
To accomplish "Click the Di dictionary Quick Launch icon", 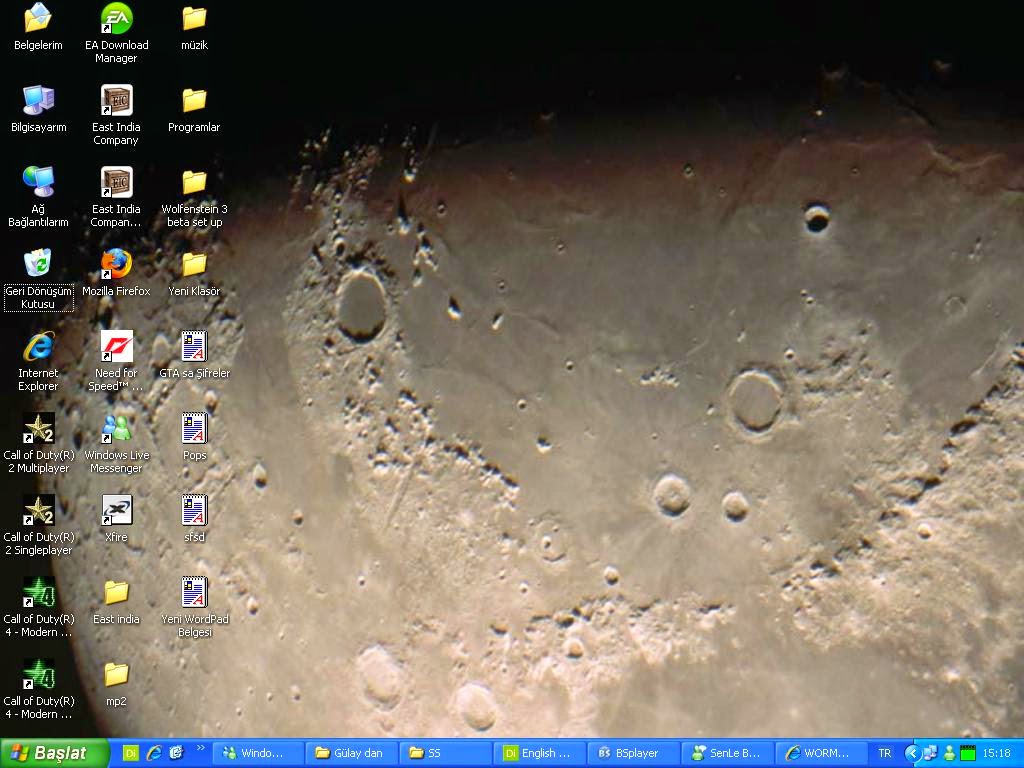I will coord(131,753).
